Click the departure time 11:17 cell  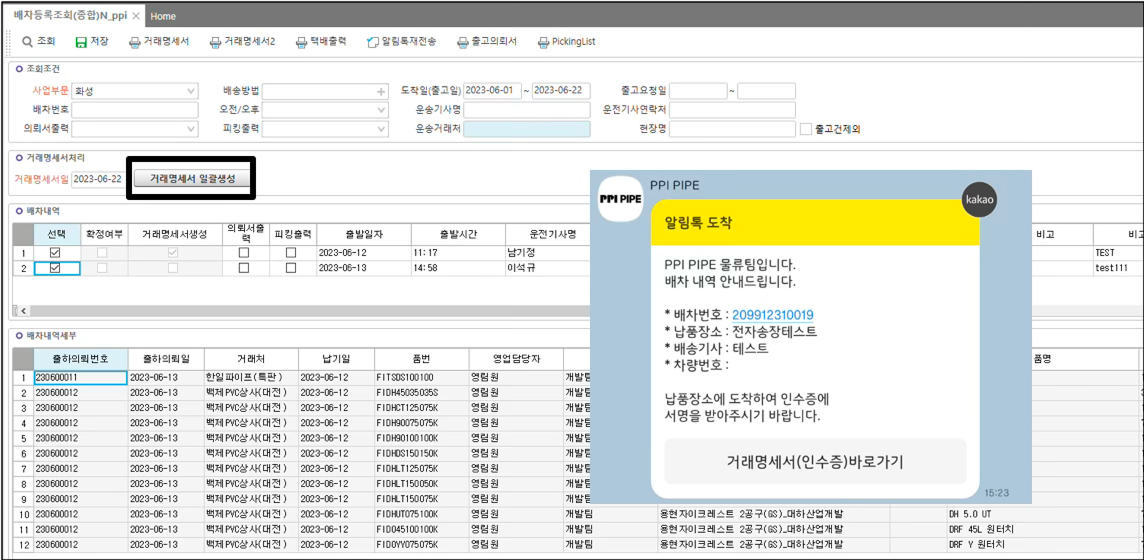[x=457, y=252]
